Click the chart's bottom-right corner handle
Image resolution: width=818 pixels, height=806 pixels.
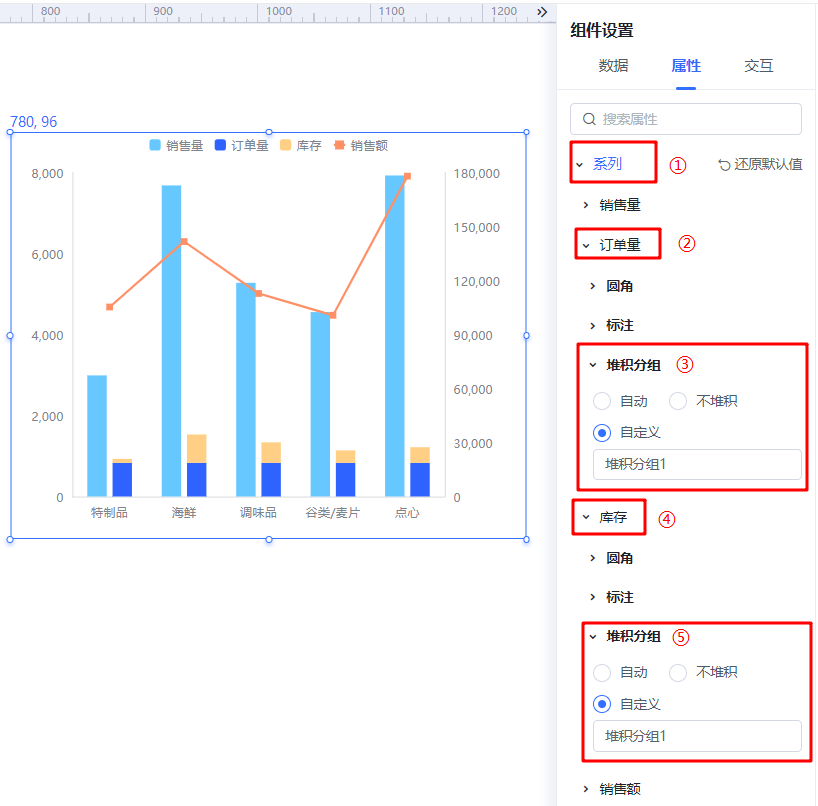point(526,539)
